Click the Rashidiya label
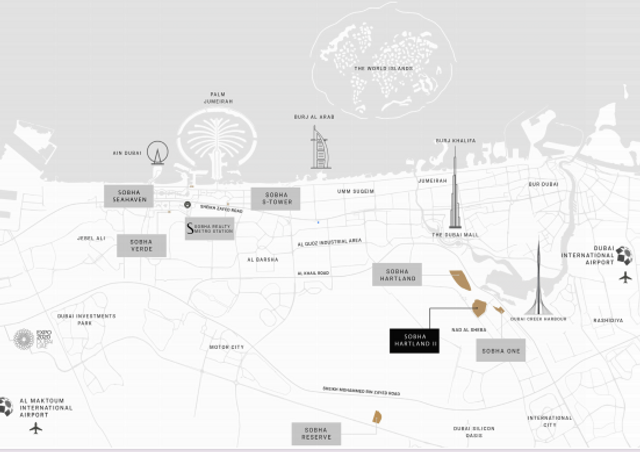The height and width of the screenshot is (452, 640). tap(608, 321)
